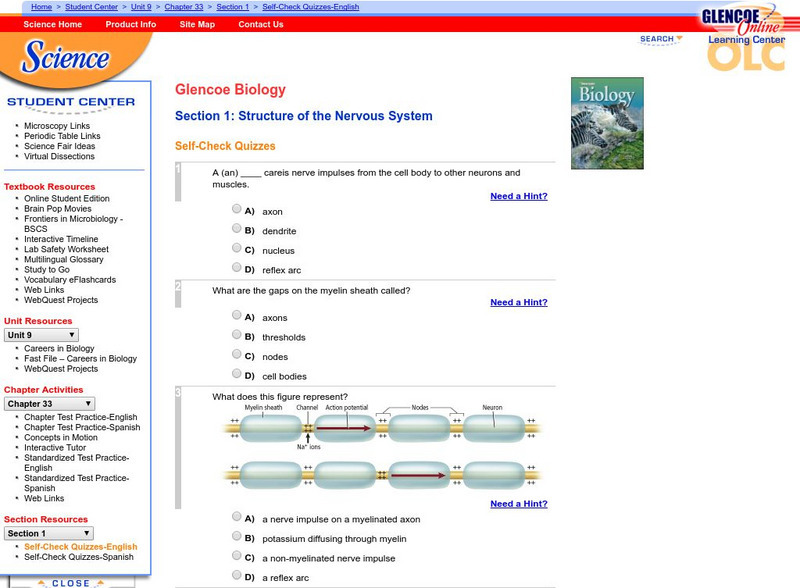Open Brain Pop Movies
This screenshot has width=800, height=588.
pos(58,208)
